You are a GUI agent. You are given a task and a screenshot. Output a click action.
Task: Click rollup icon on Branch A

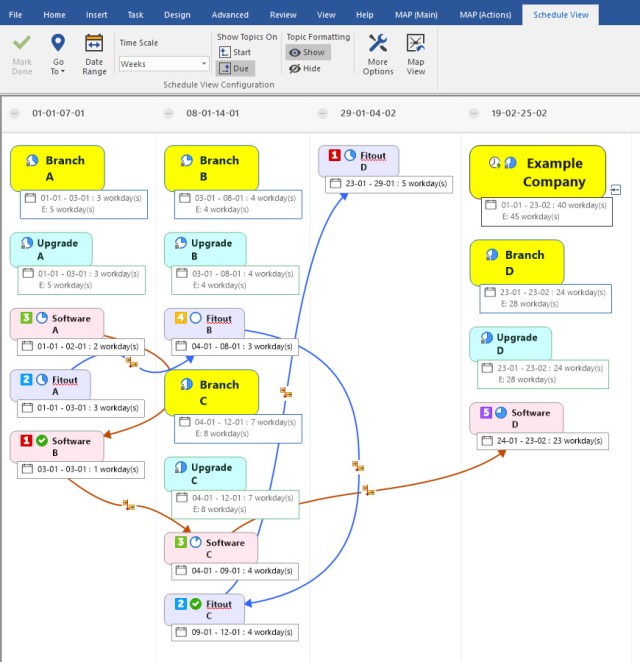tap(32, 160)
